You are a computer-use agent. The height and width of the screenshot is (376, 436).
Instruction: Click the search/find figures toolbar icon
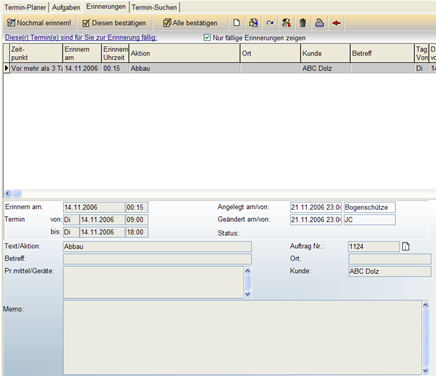(x=286, y=23)
